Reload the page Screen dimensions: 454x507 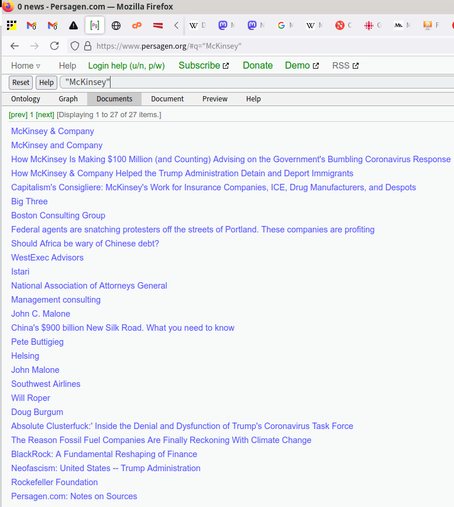(54, 46)
